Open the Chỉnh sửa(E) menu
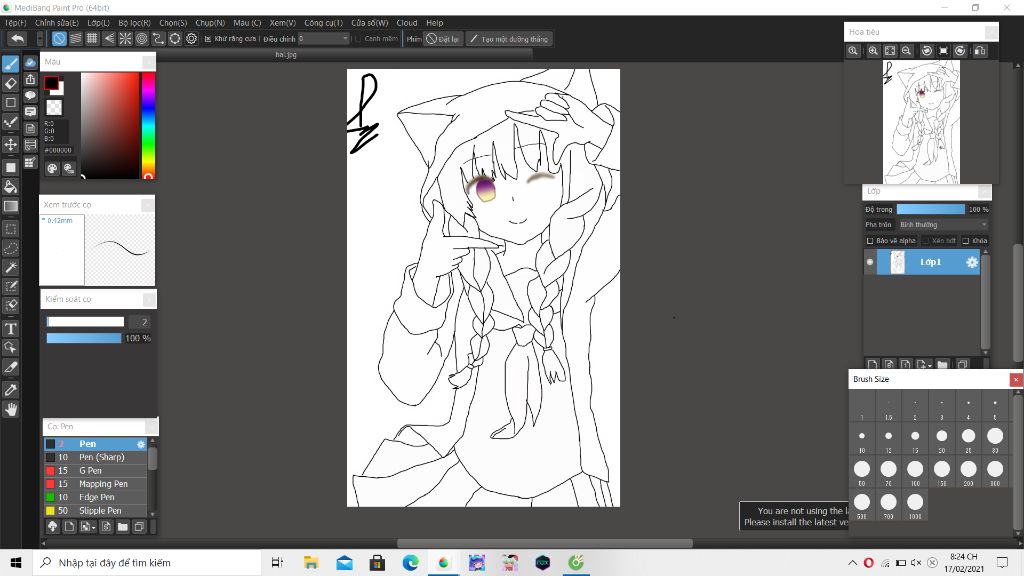This screenshot has height=576, width=1024. [x=57, y=22]
